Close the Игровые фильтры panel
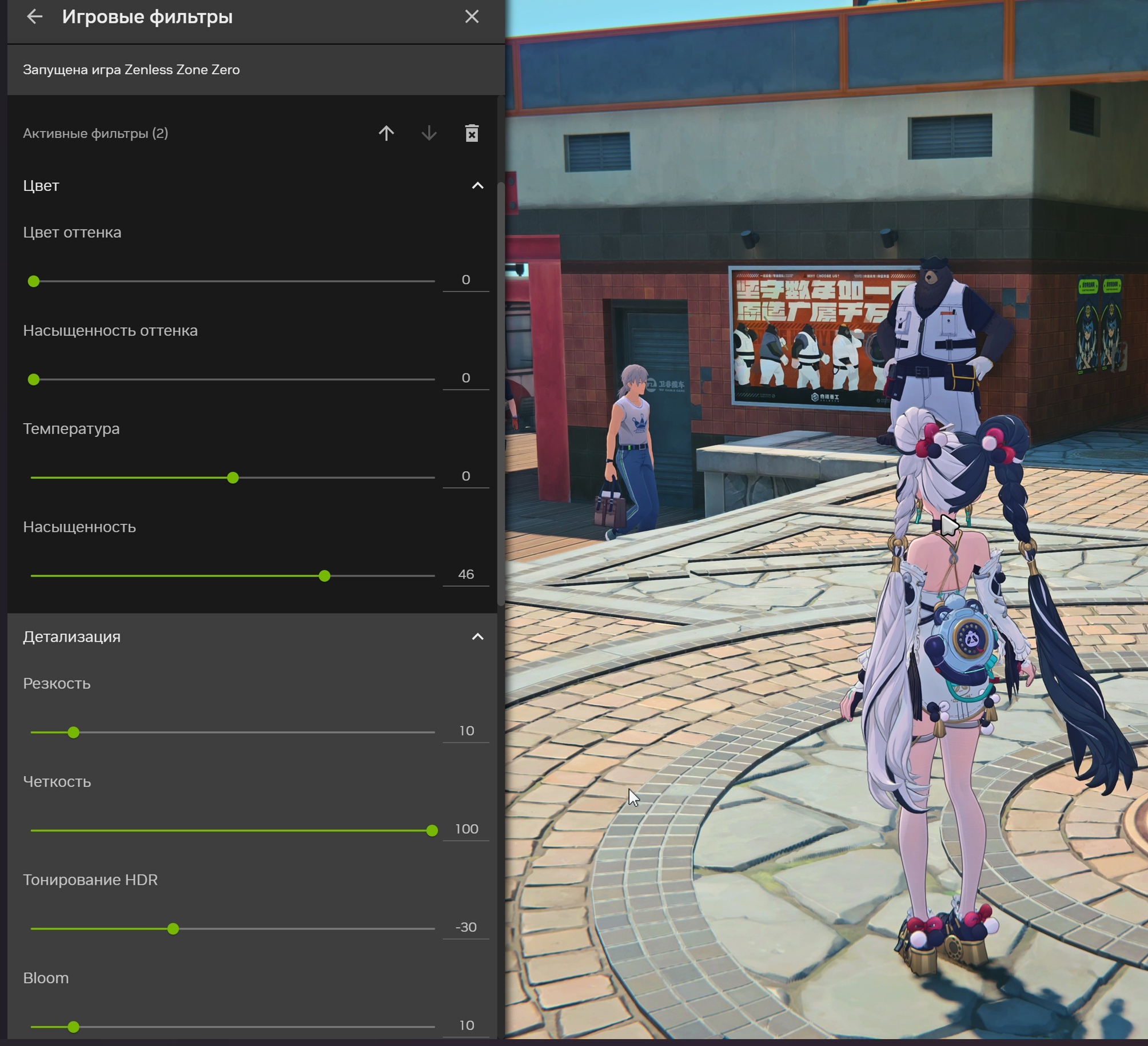This screenshot has width=1148, height=1046. 472,17
